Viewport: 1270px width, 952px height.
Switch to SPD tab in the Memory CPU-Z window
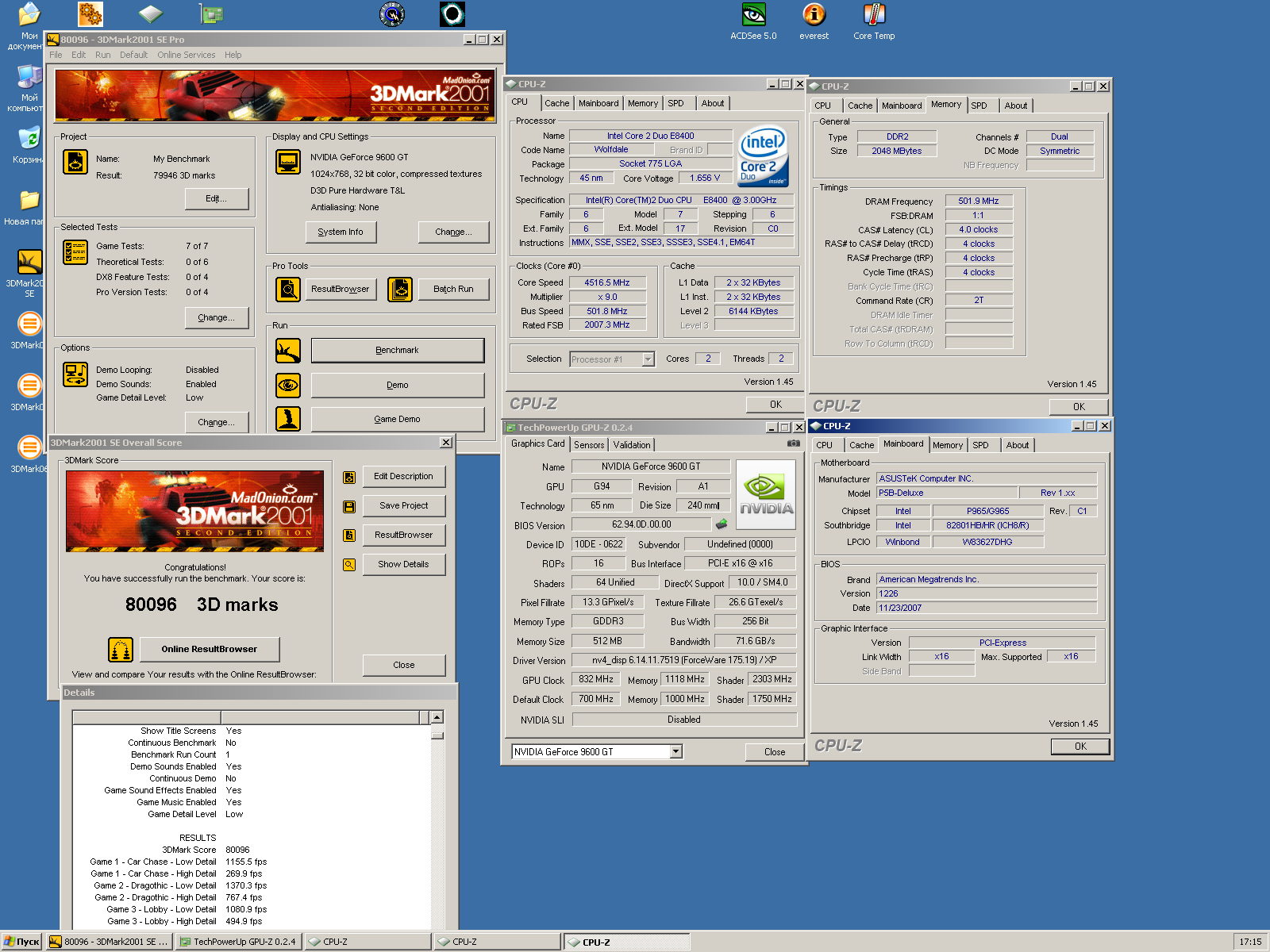(x=979, y=106)
